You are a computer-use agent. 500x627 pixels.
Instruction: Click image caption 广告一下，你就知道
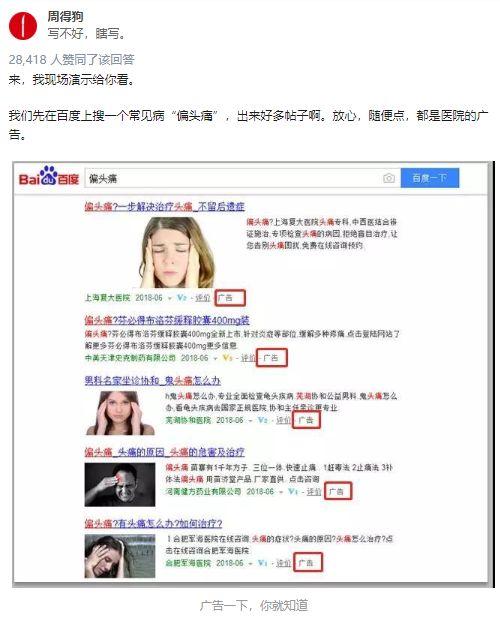[x=254, y=605]
